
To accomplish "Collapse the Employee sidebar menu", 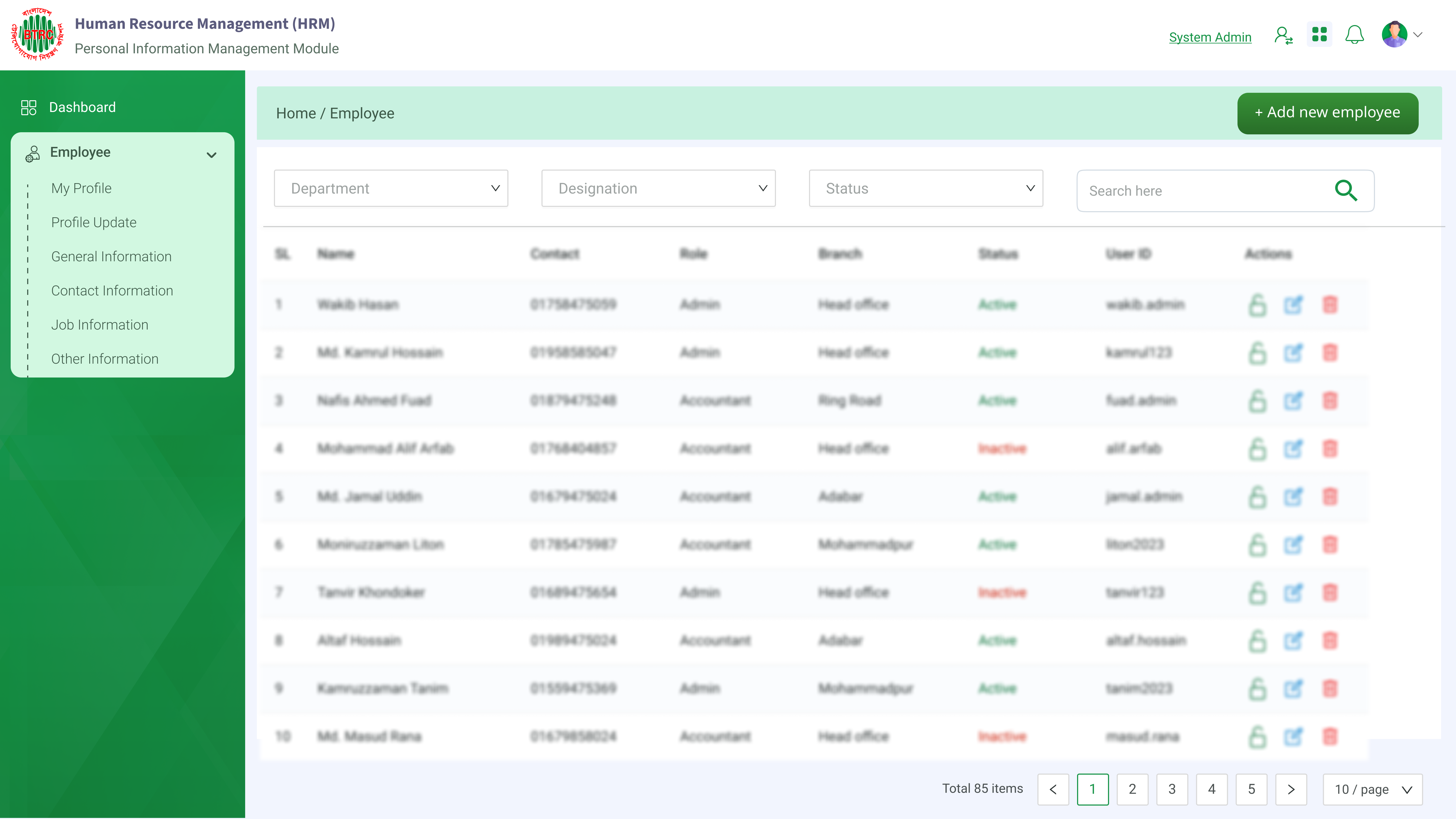I will tap(211, 154).
